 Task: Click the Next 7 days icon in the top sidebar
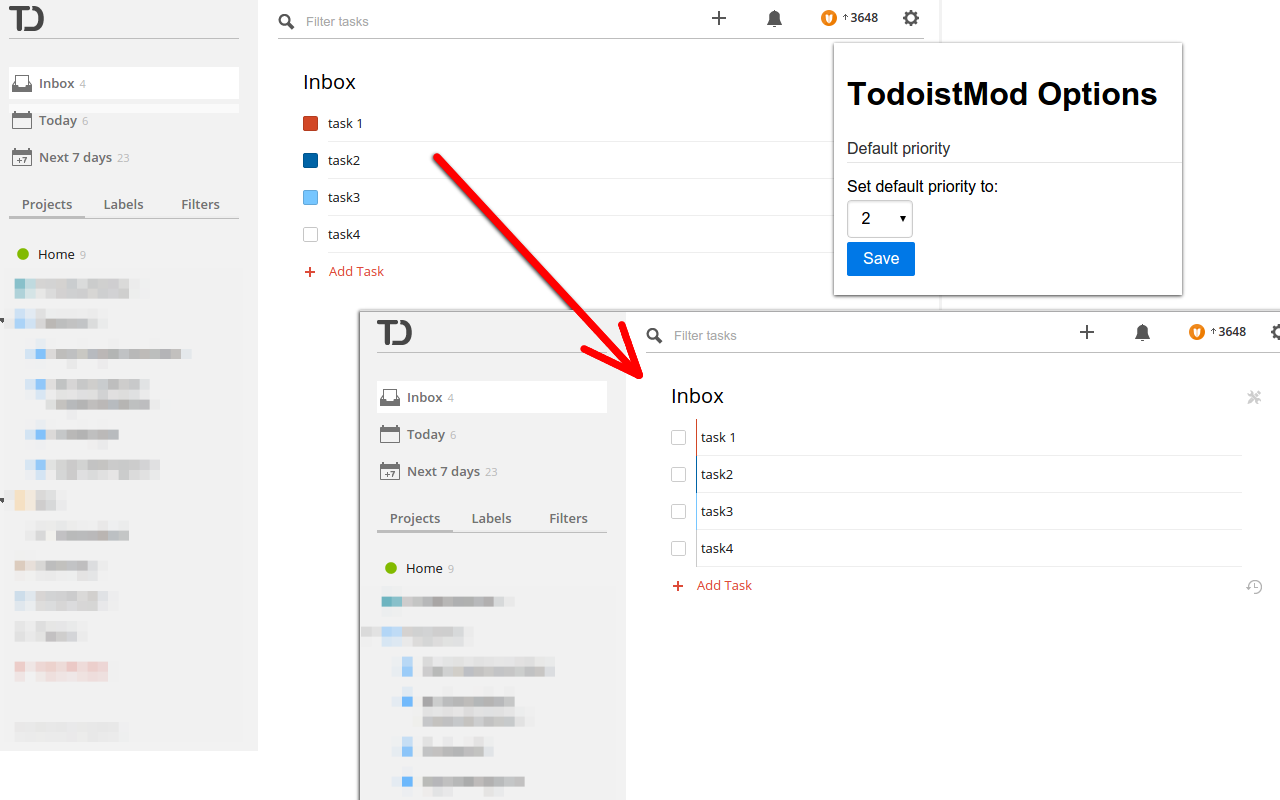tap(22, 157)
